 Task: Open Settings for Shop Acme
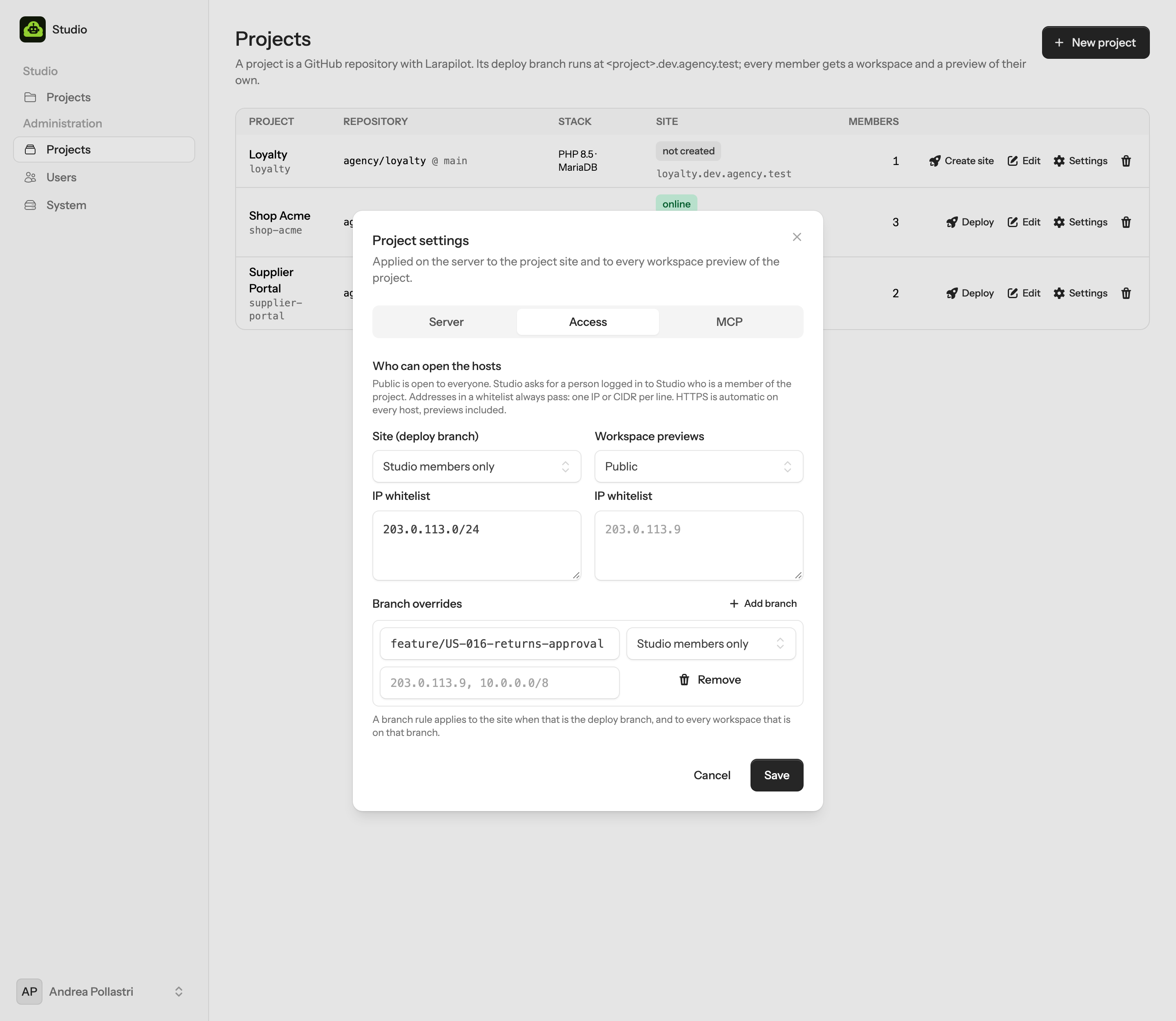[x=1080, y=222]
